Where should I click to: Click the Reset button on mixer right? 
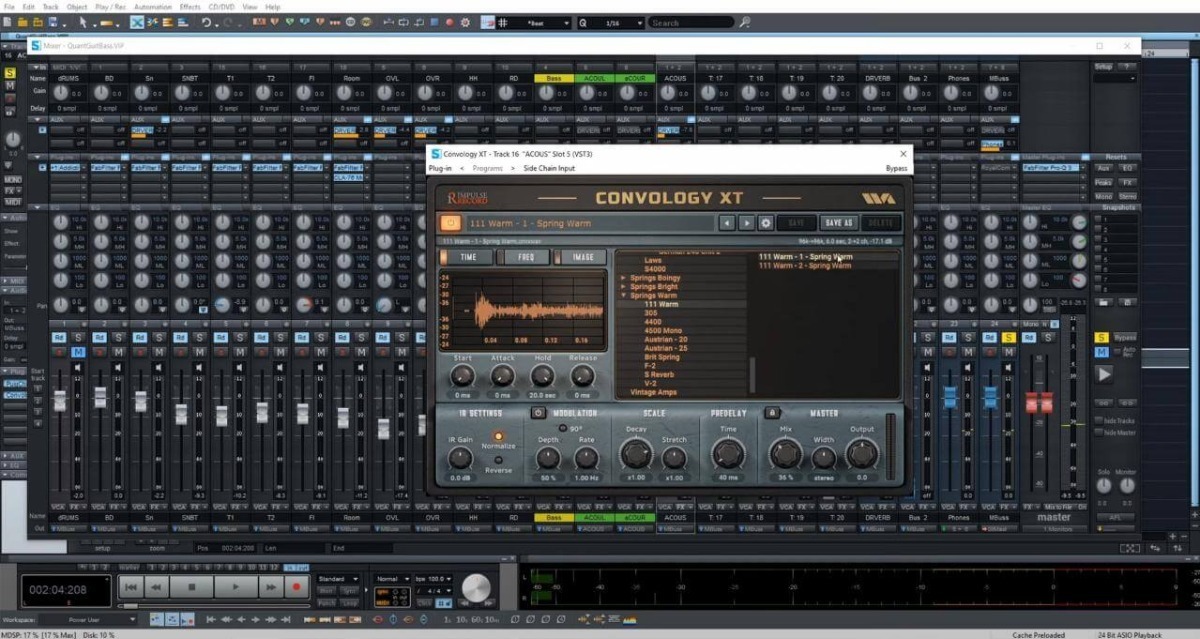tap(1115, 156)
